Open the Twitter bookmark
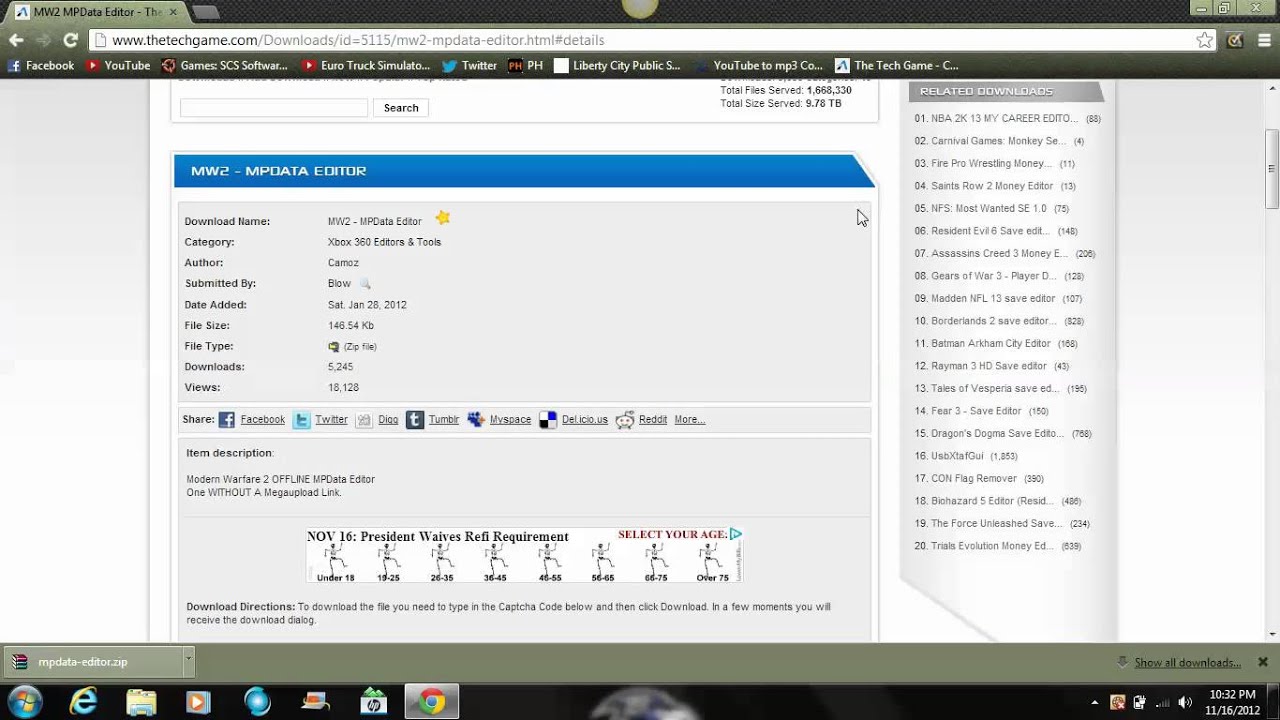 [469, 65]
